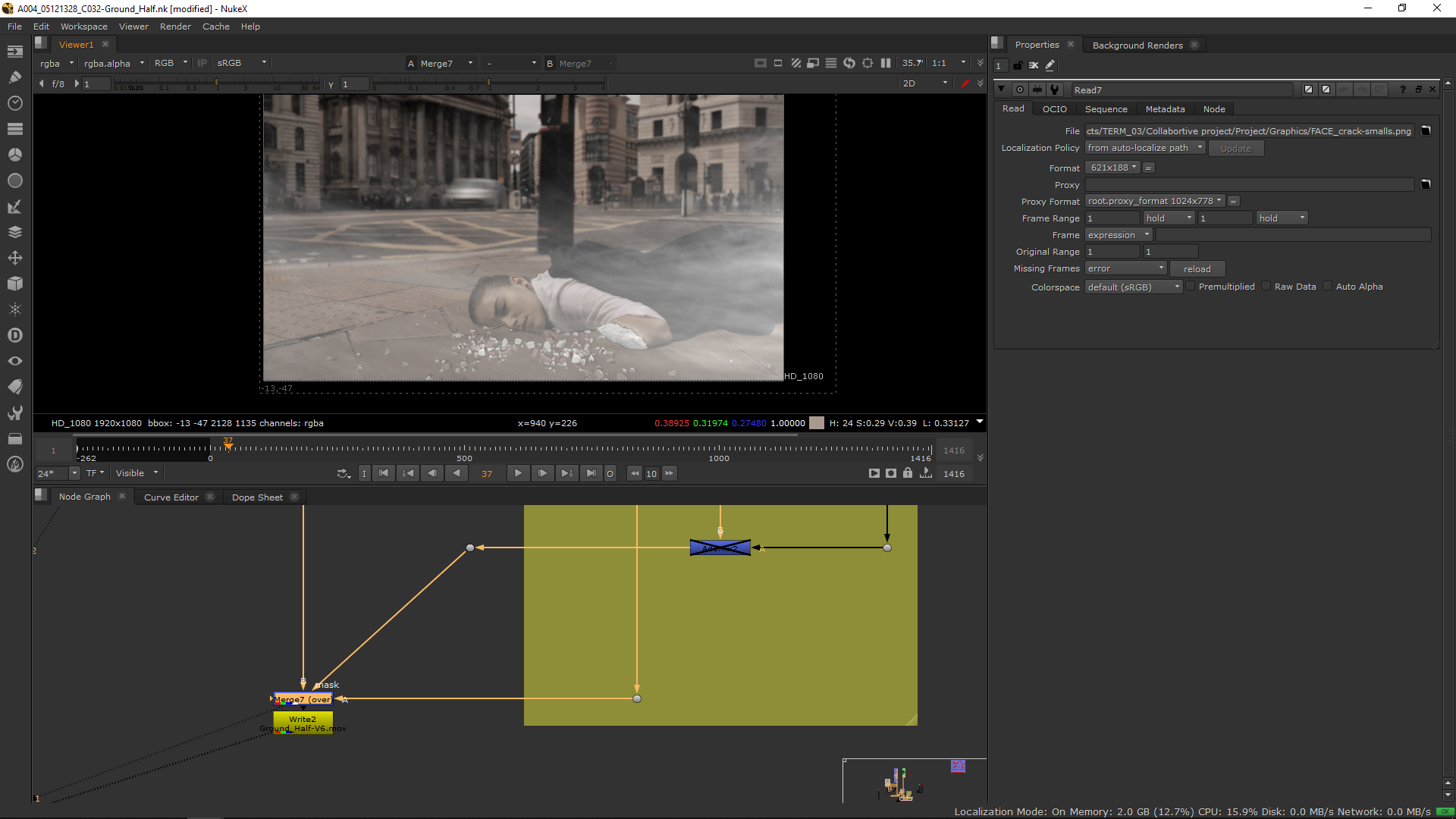Click the viewer refresh/update icon
The height and width of the screenshot is (819, 1456).
click(x=849, y=63)
